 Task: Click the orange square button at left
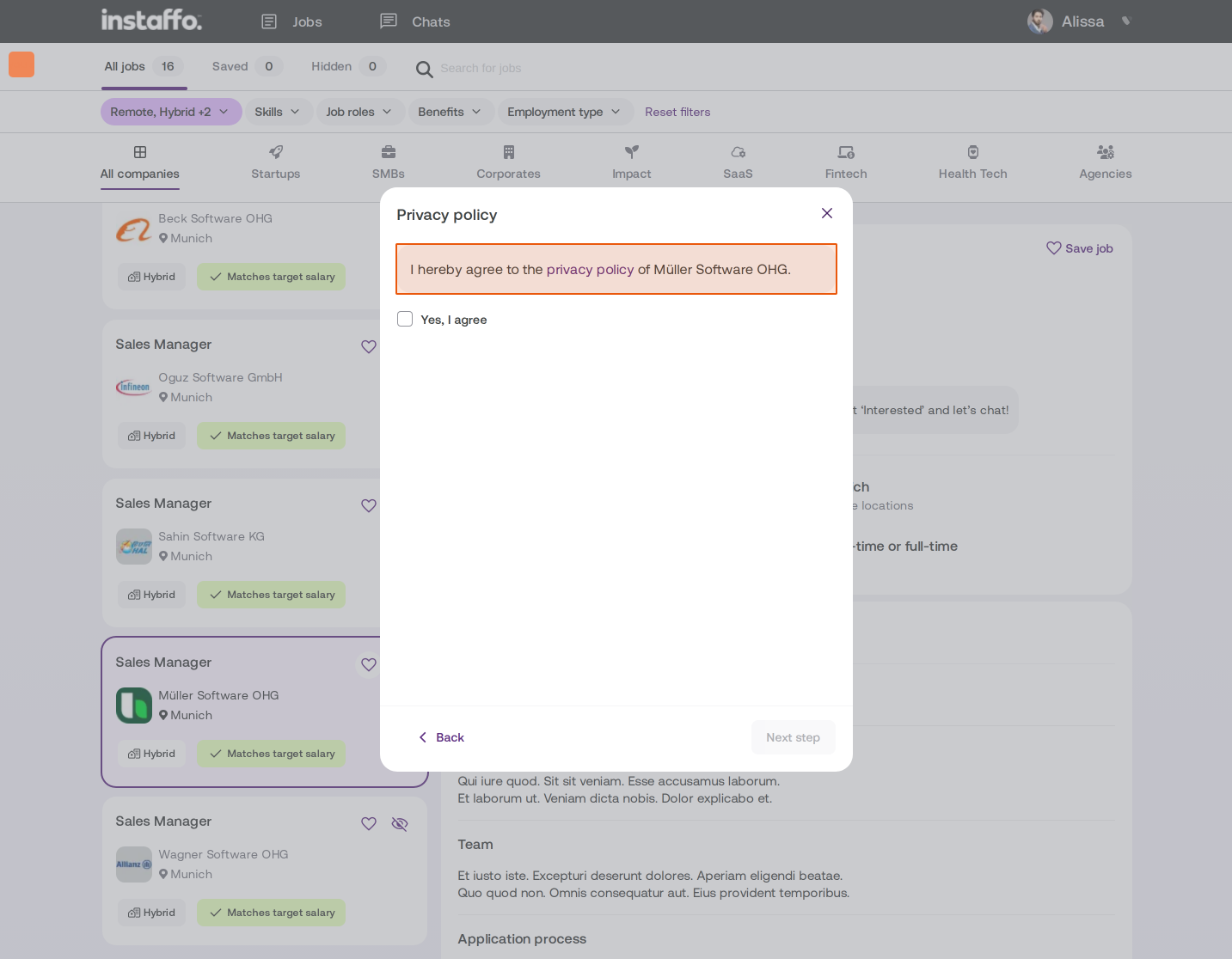click(x=21, y=64)
